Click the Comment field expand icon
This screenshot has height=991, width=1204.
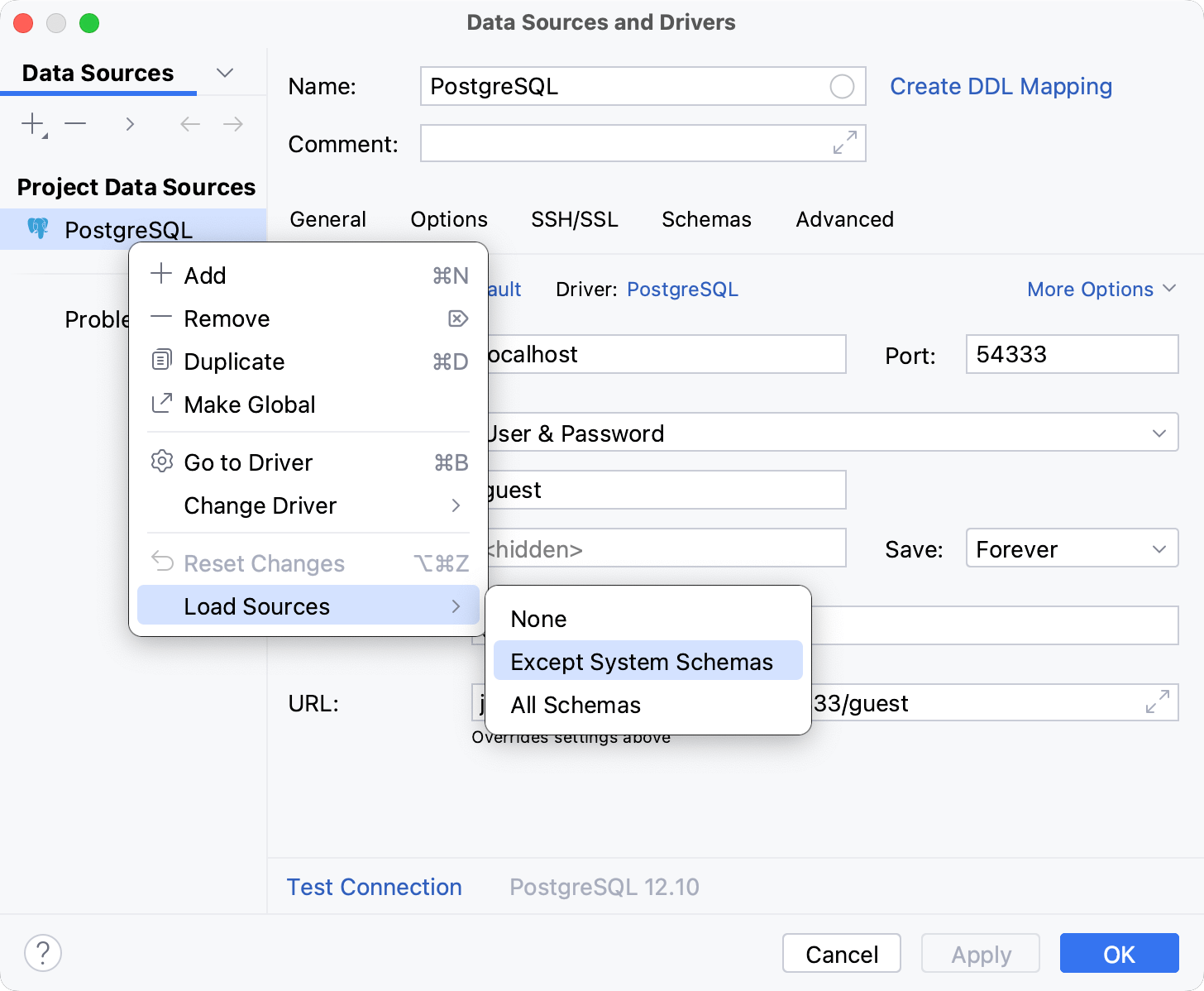tap(843, 143)
